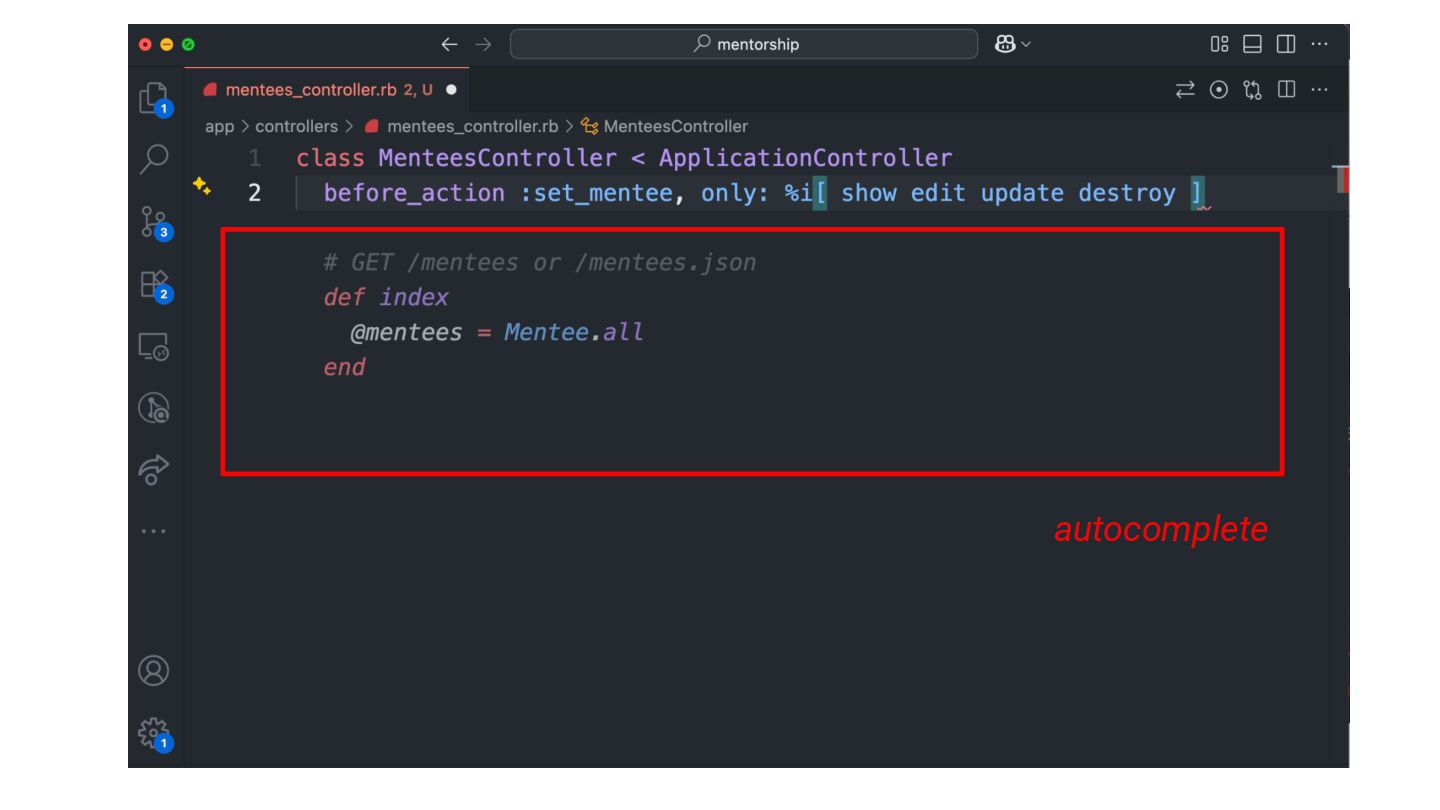Open the Explorer view in the activity bar
The width and height of the screenshot is (1440, 810).
(x=153, y=98)
